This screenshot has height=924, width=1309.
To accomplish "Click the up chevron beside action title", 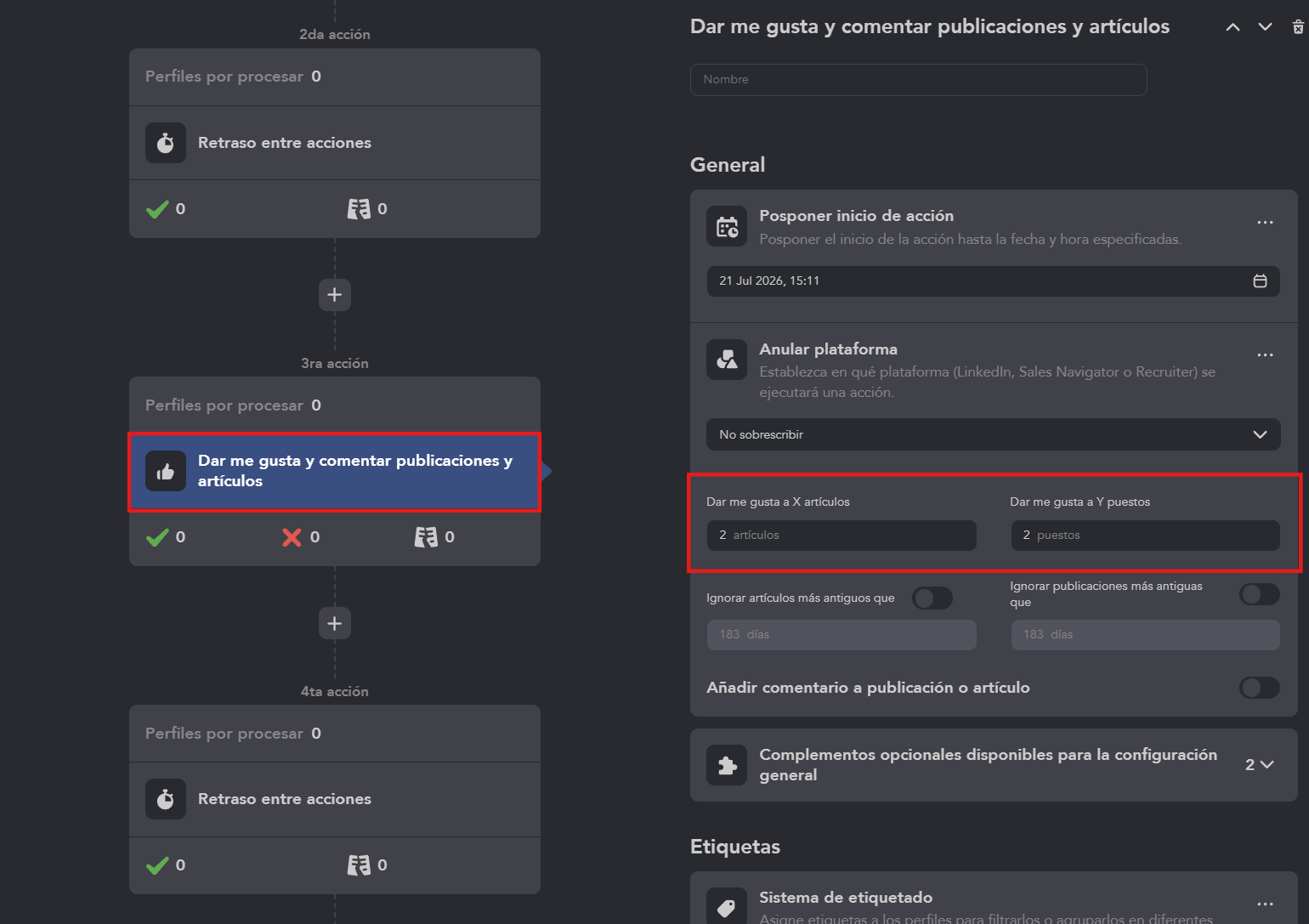I will pos(1232,27).
